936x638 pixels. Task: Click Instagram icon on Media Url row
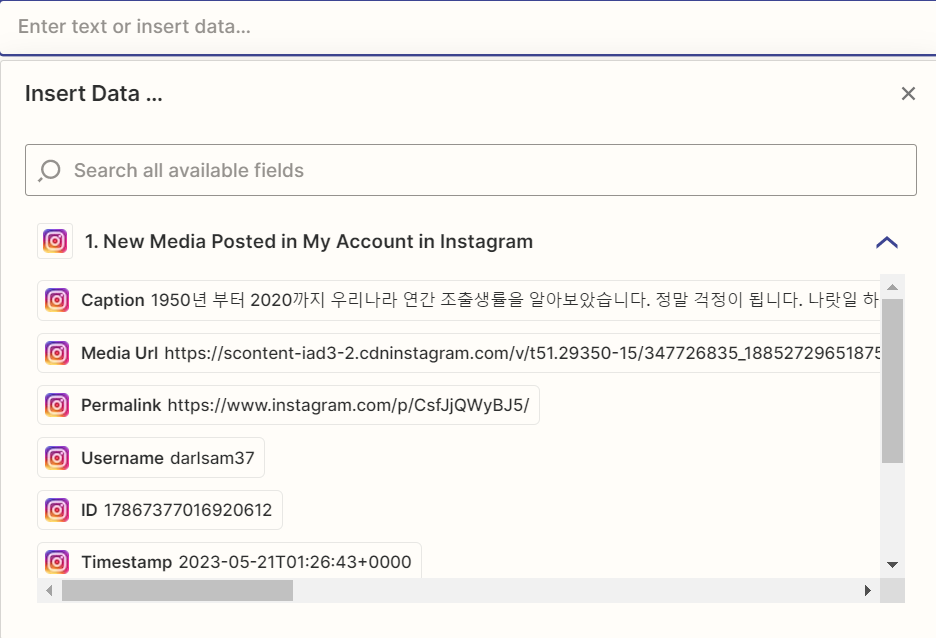(57, 353)
